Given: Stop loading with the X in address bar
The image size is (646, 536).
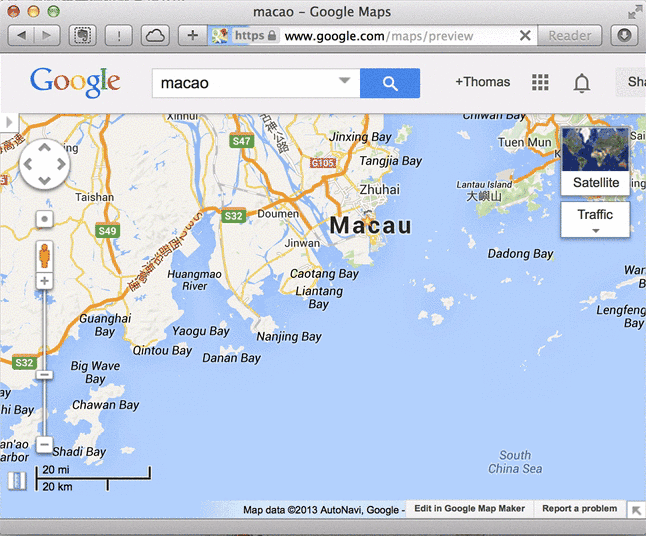Looking at the screenshot, I should [525, 36].
